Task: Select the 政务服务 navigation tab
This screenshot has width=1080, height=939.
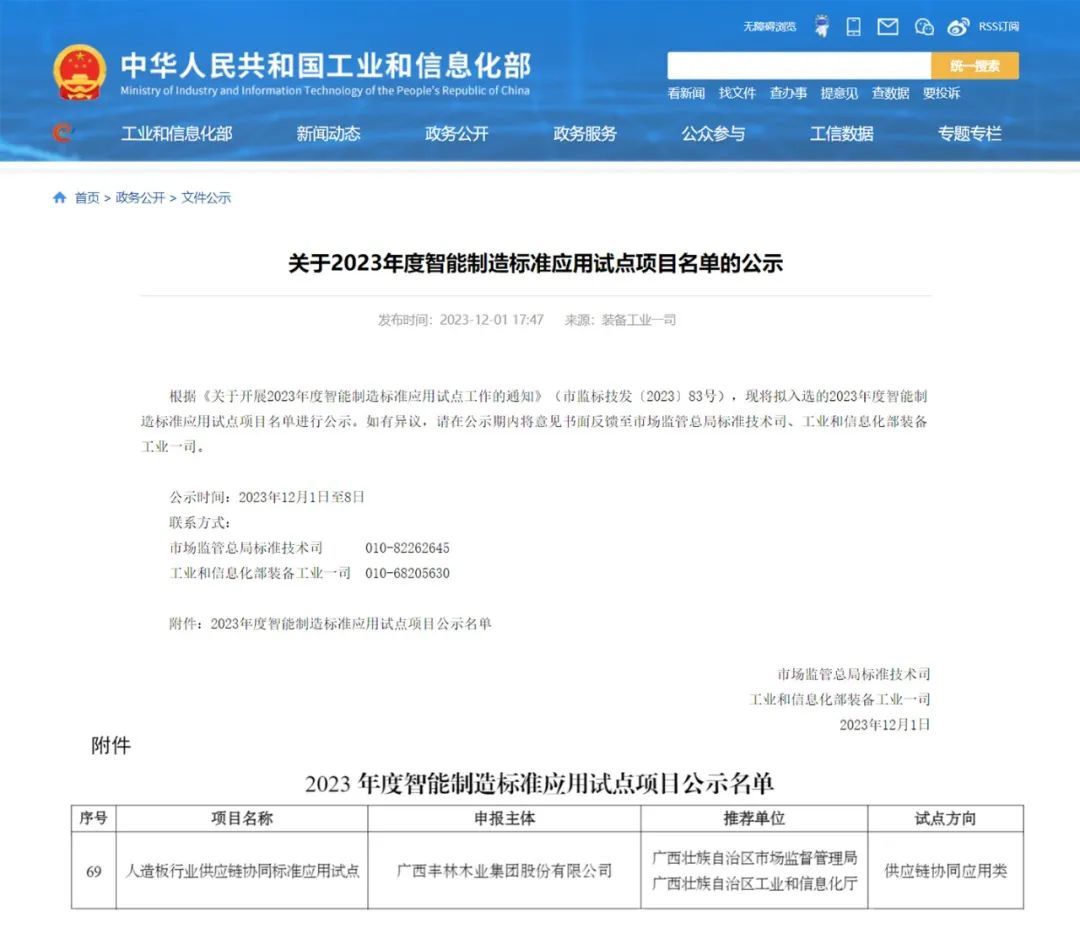Action: (585, 133)
